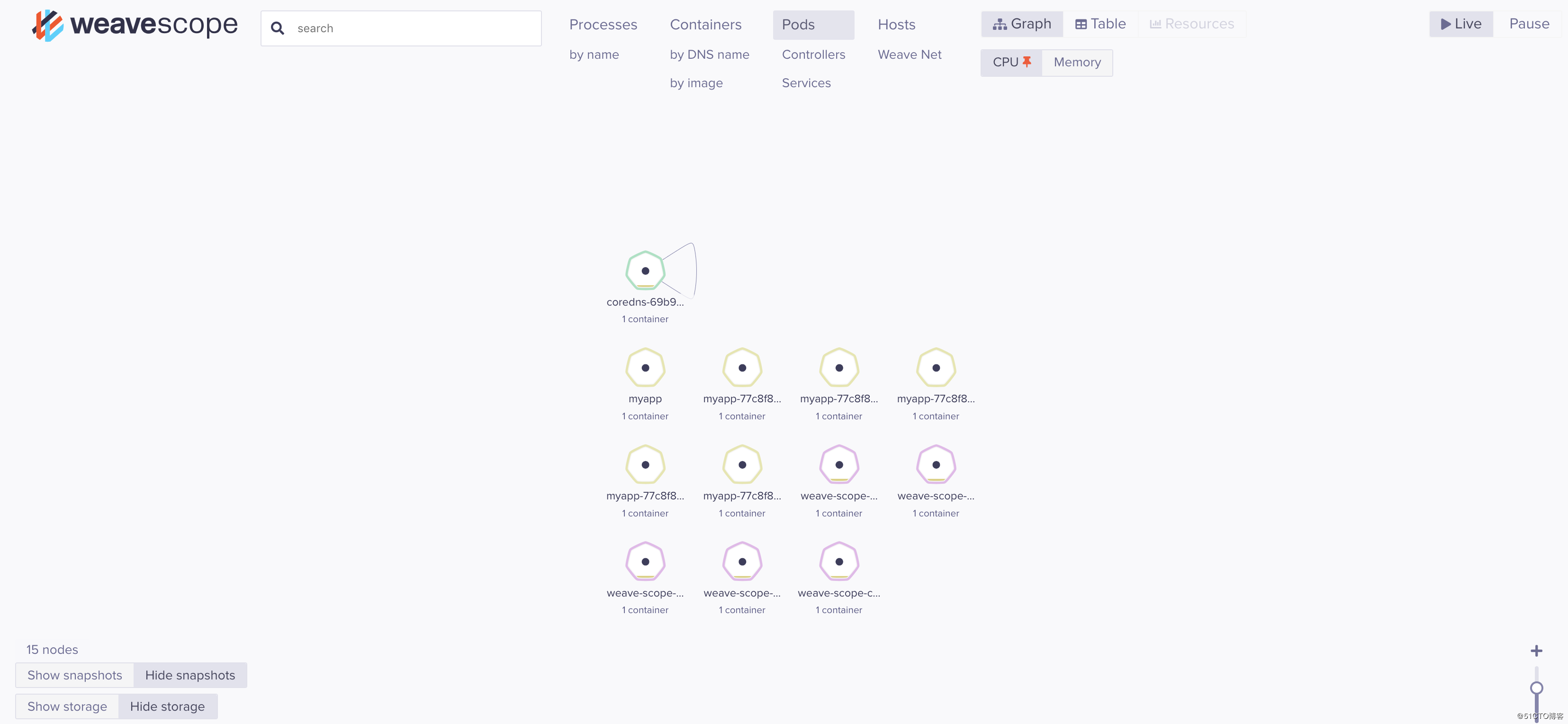Switch to Resources layout mode
The height and width of the screenshot is (724, 1568).
pyautogui.click(x=1192, y=24)
